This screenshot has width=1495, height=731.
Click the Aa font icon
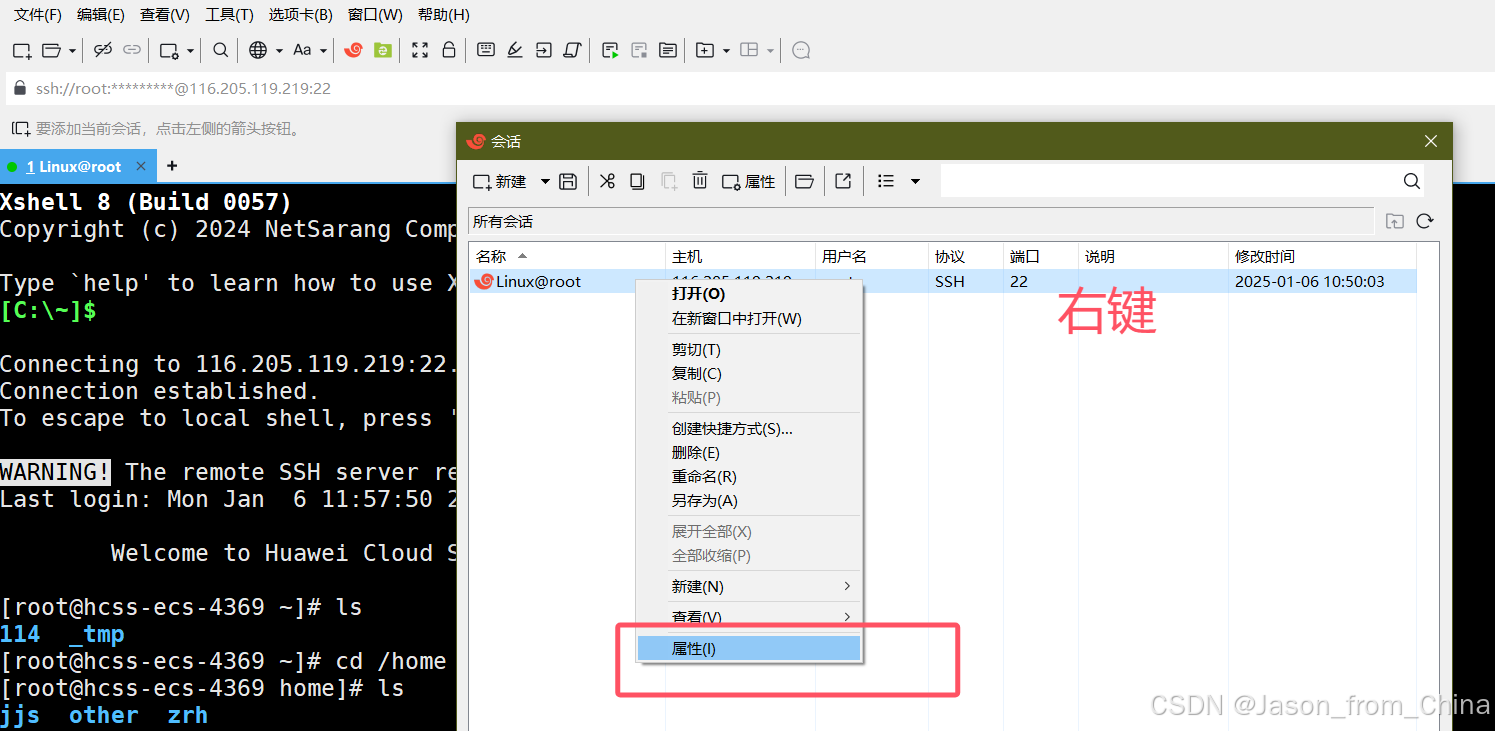tap(302, 50)
